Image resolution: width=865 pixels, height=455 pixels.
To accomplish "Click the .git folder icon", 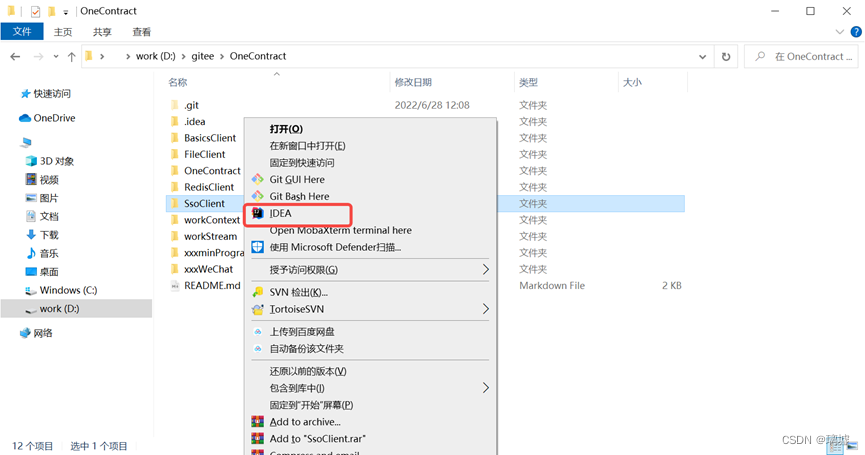I will click(175, 105).
